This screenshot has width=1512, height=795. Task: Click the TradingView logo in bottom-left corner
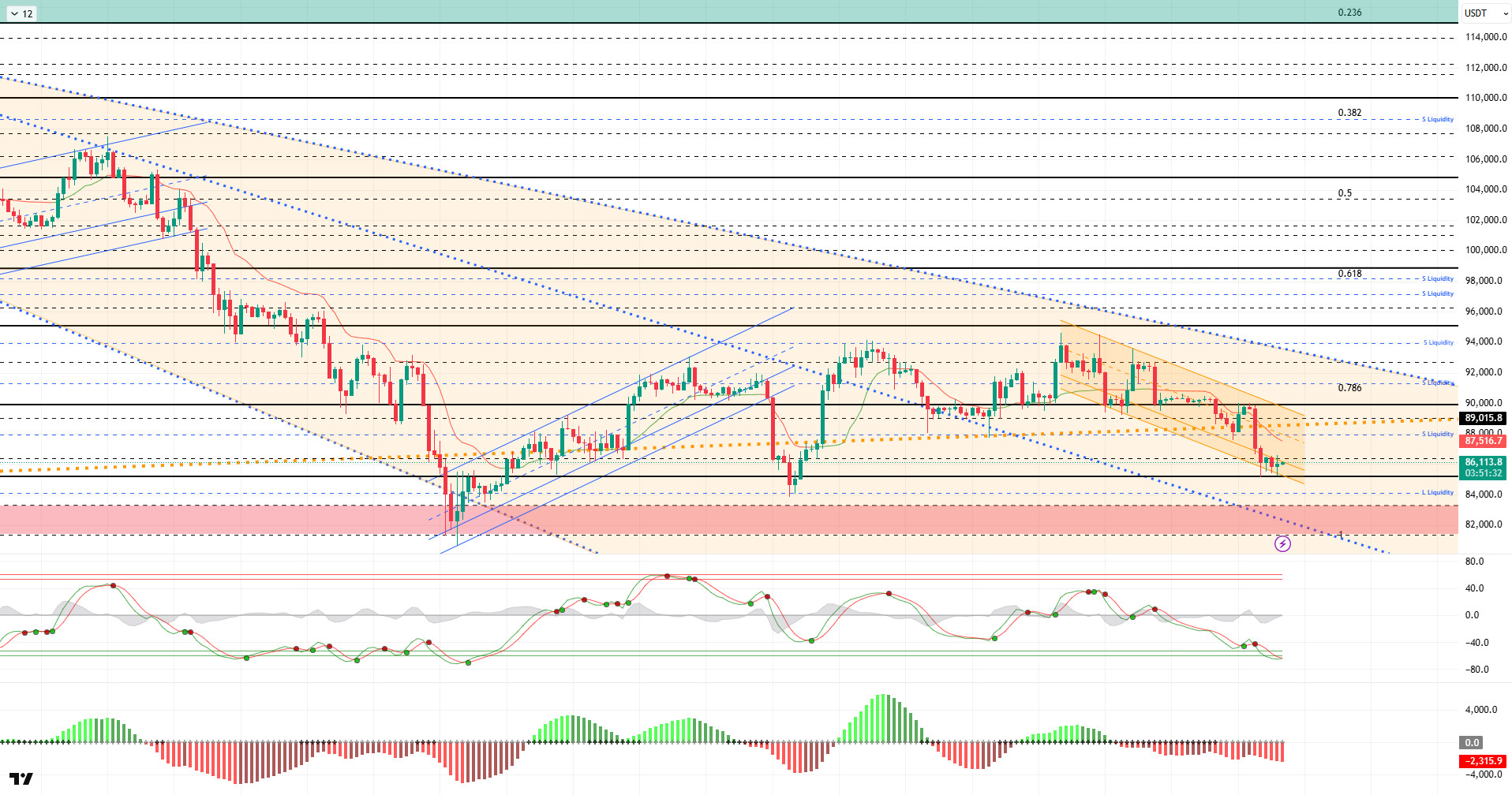pyautogui.click(x=21, y=778)
